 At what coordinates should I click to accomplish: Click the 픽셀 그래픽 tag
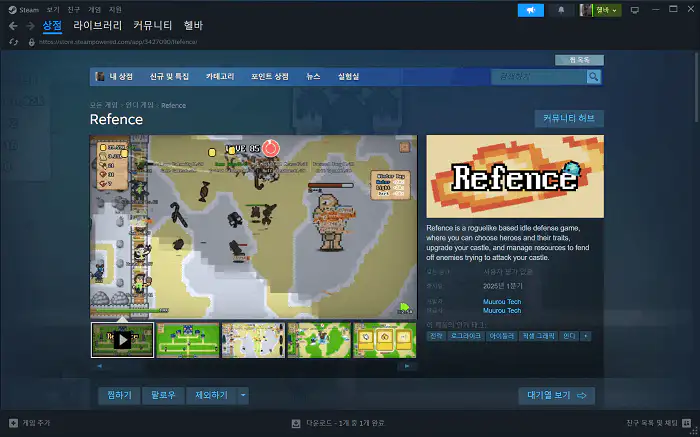538,336
